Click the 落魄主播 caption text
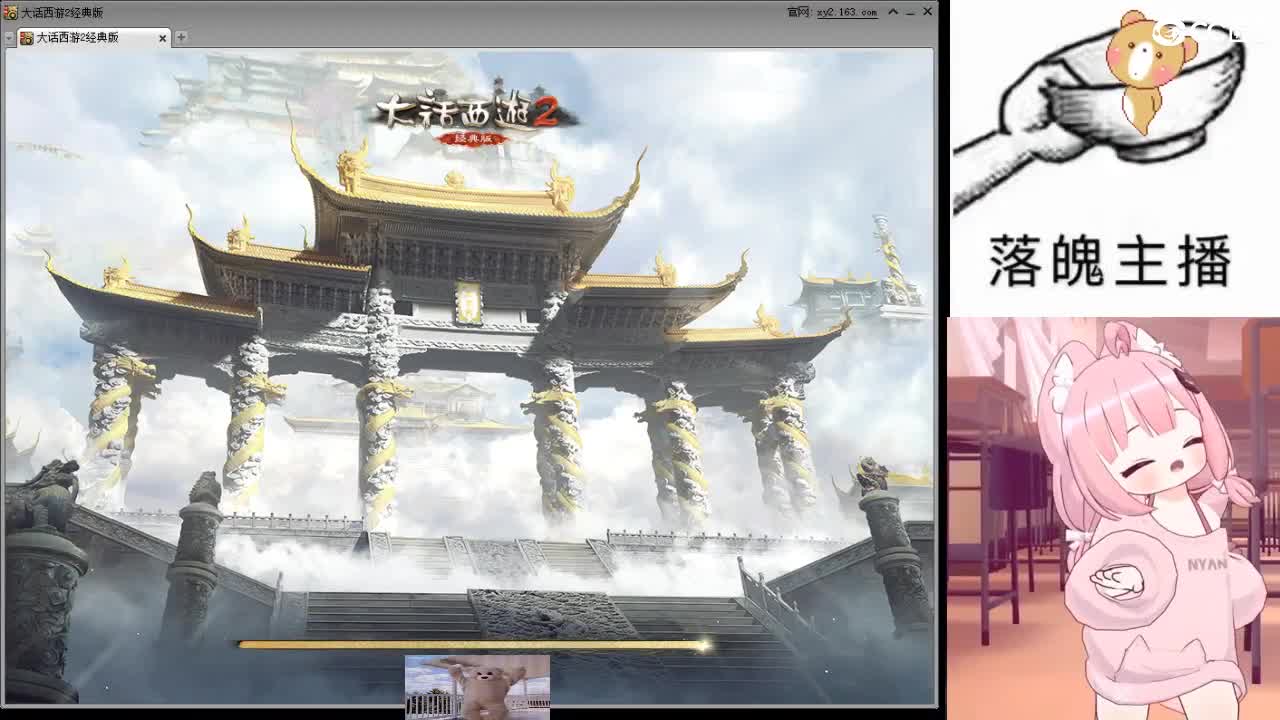Viewport: 1280px width, 720px height. [x=1110, y=262]
